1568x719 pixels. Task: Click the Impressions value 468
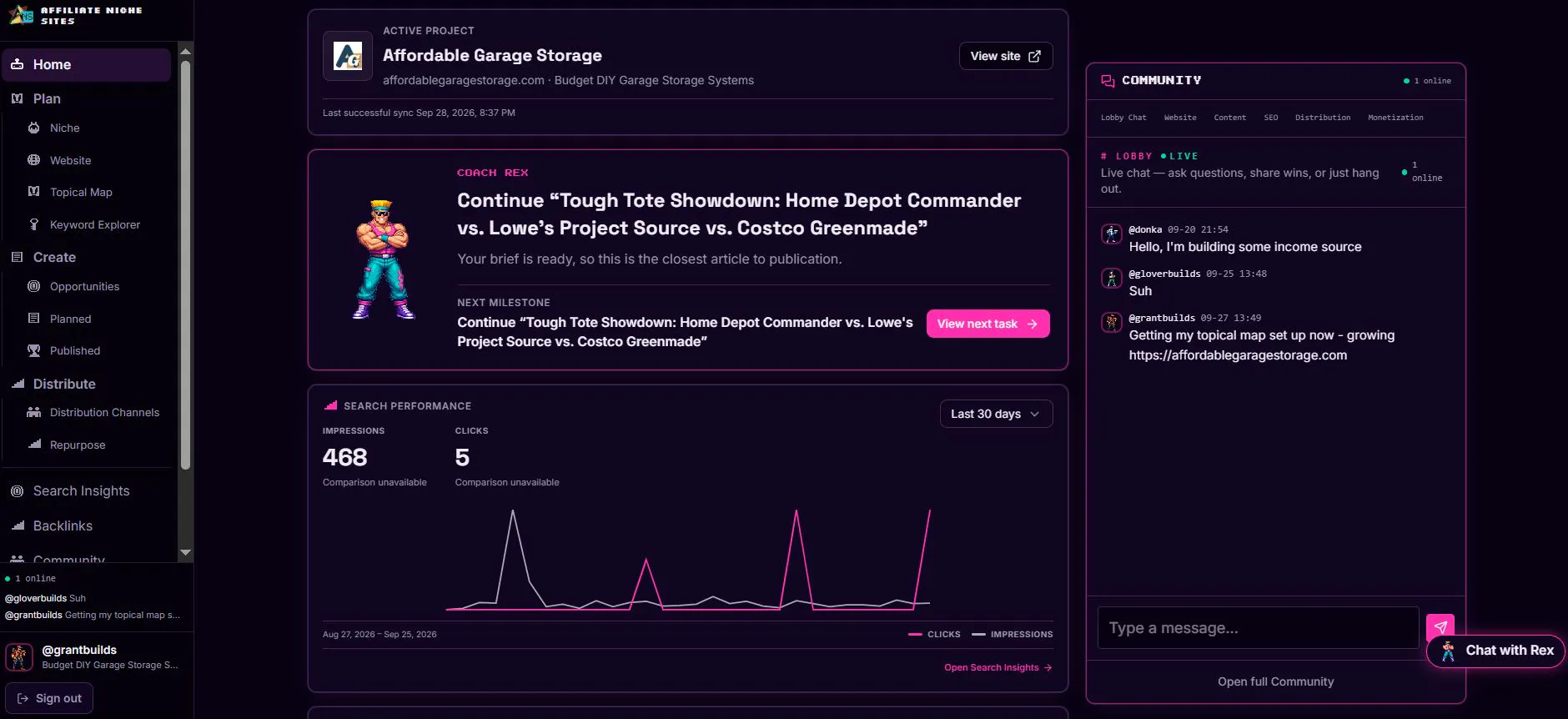(344, 457)
